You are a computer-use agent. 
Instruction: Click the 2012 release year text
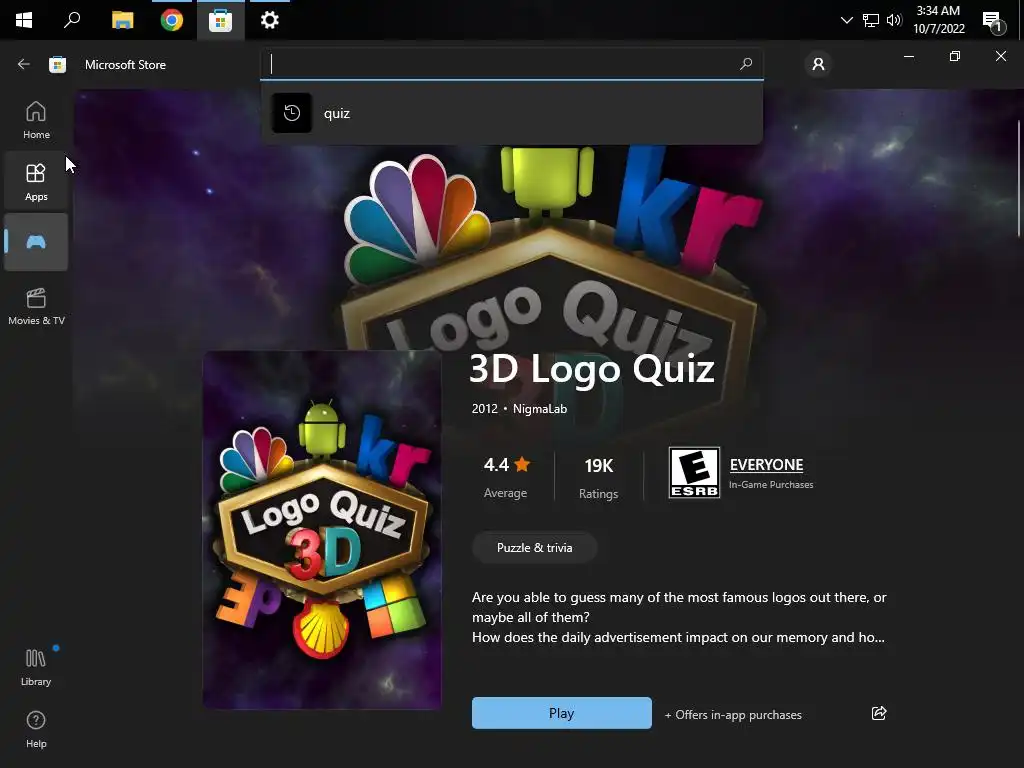pos(485,409)
